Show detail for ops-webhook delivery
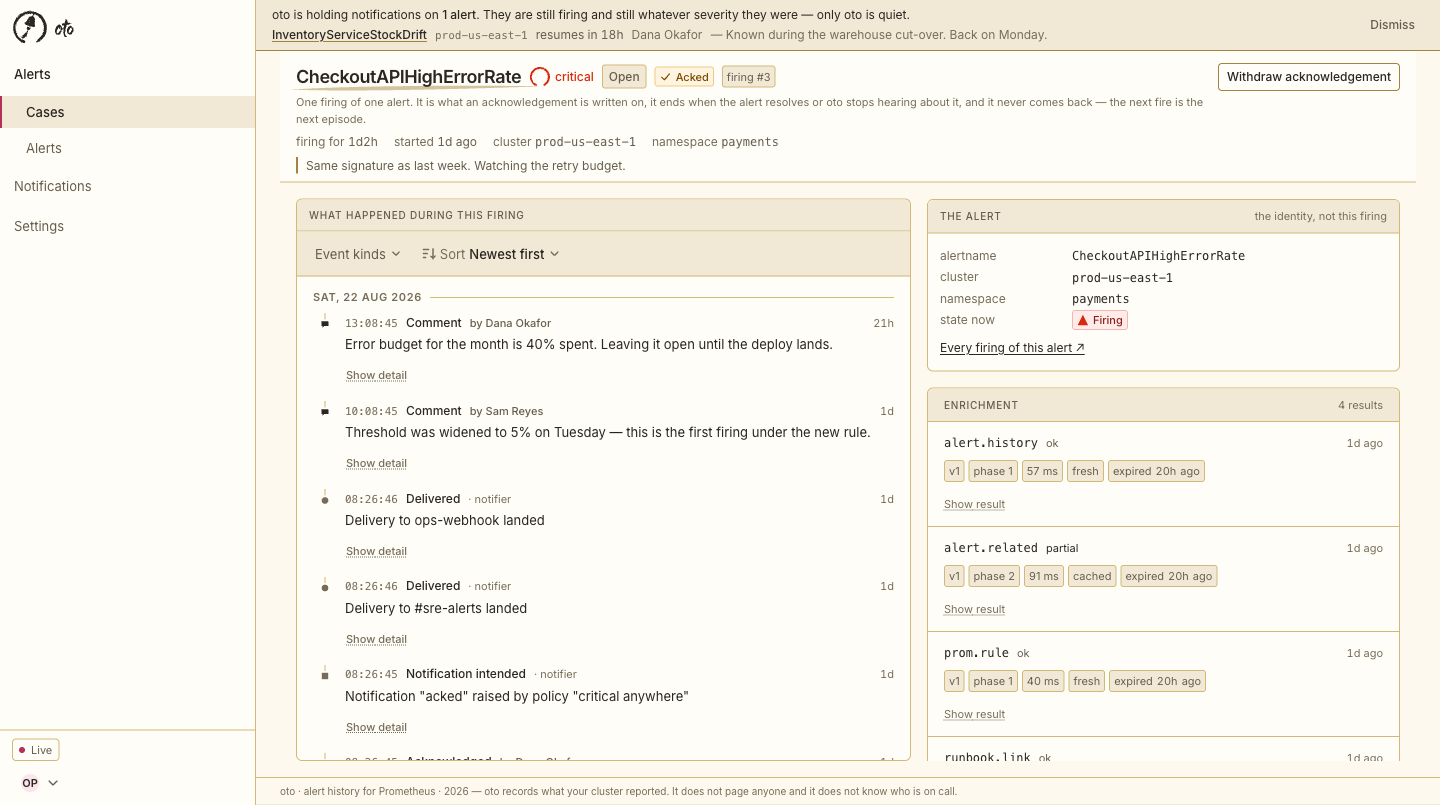This screenshot has width=1440, height=805. (x=376, y=551)
